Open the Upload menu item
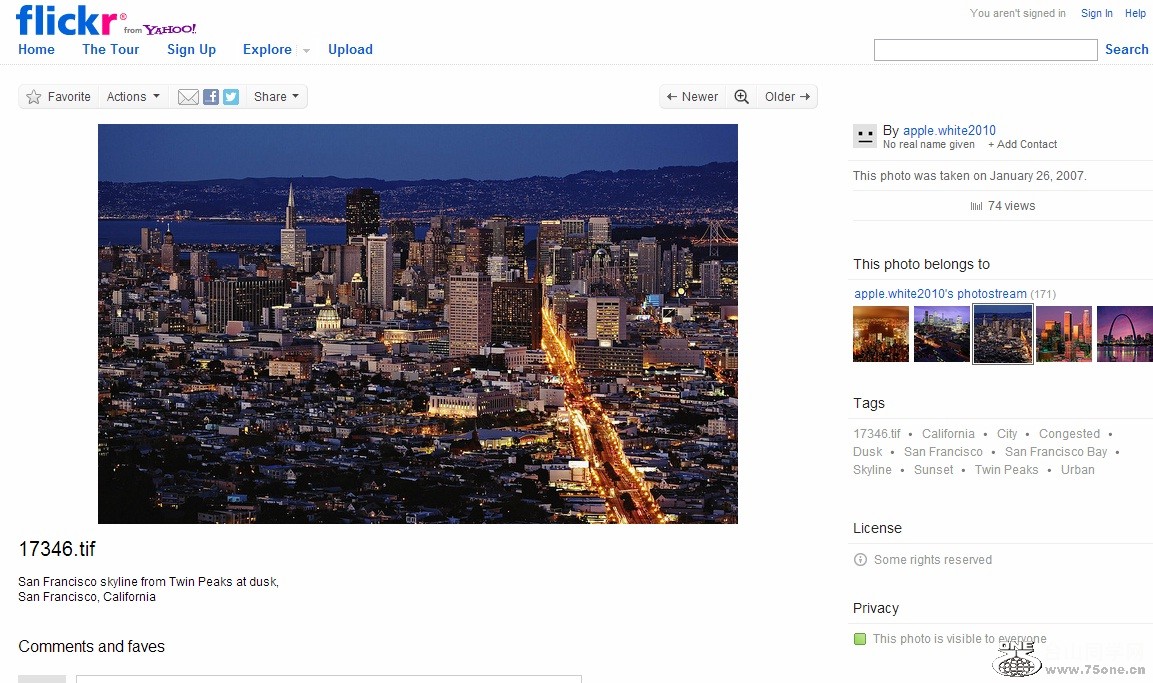Image resolution: width=1153 pixels, height=683 pixels. (x=350, y=49)
